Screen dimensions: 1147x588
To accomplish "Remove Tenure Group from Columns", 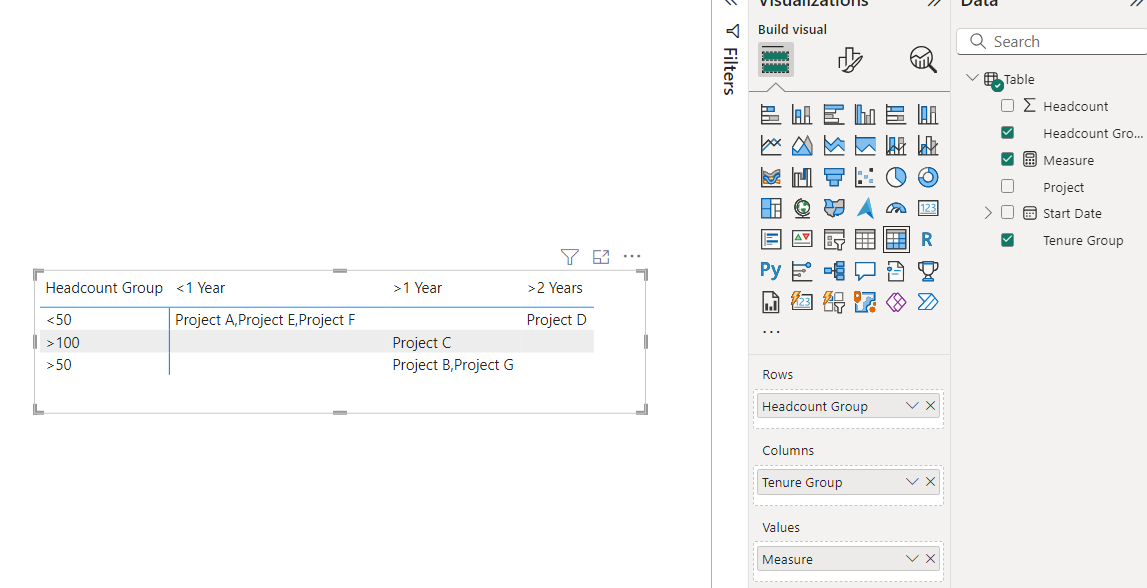I will [x=930, y=482].
